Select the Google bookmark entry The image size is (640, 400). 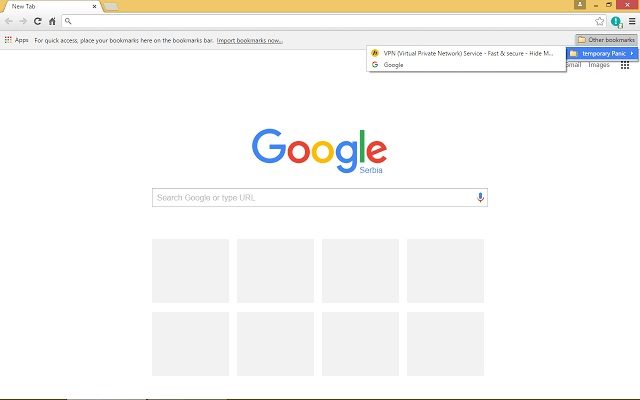pyautogui.click(x=393, y=64)
